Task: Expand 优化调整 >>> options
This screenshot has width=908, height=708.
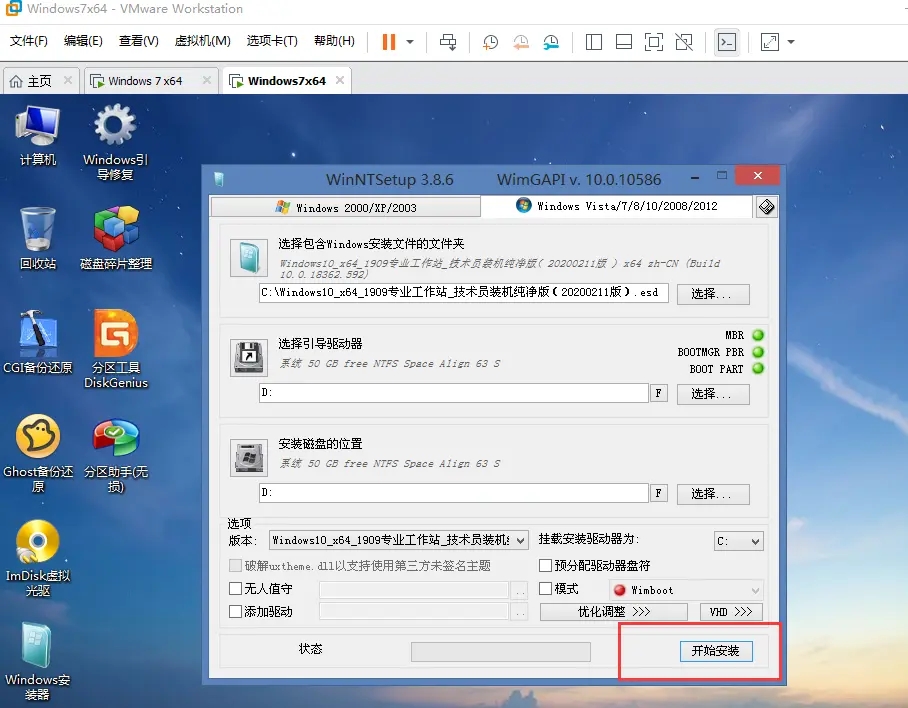Action: pyautogui.click(x=614, y=612)
